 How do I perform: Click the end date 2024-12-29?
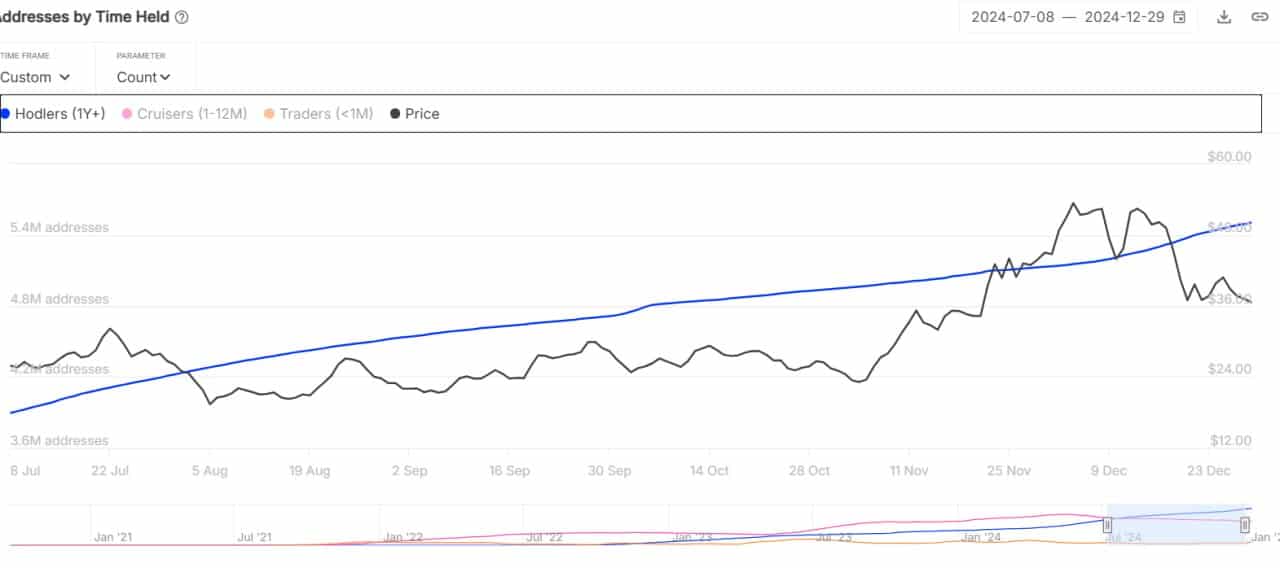pos(1124,17)
